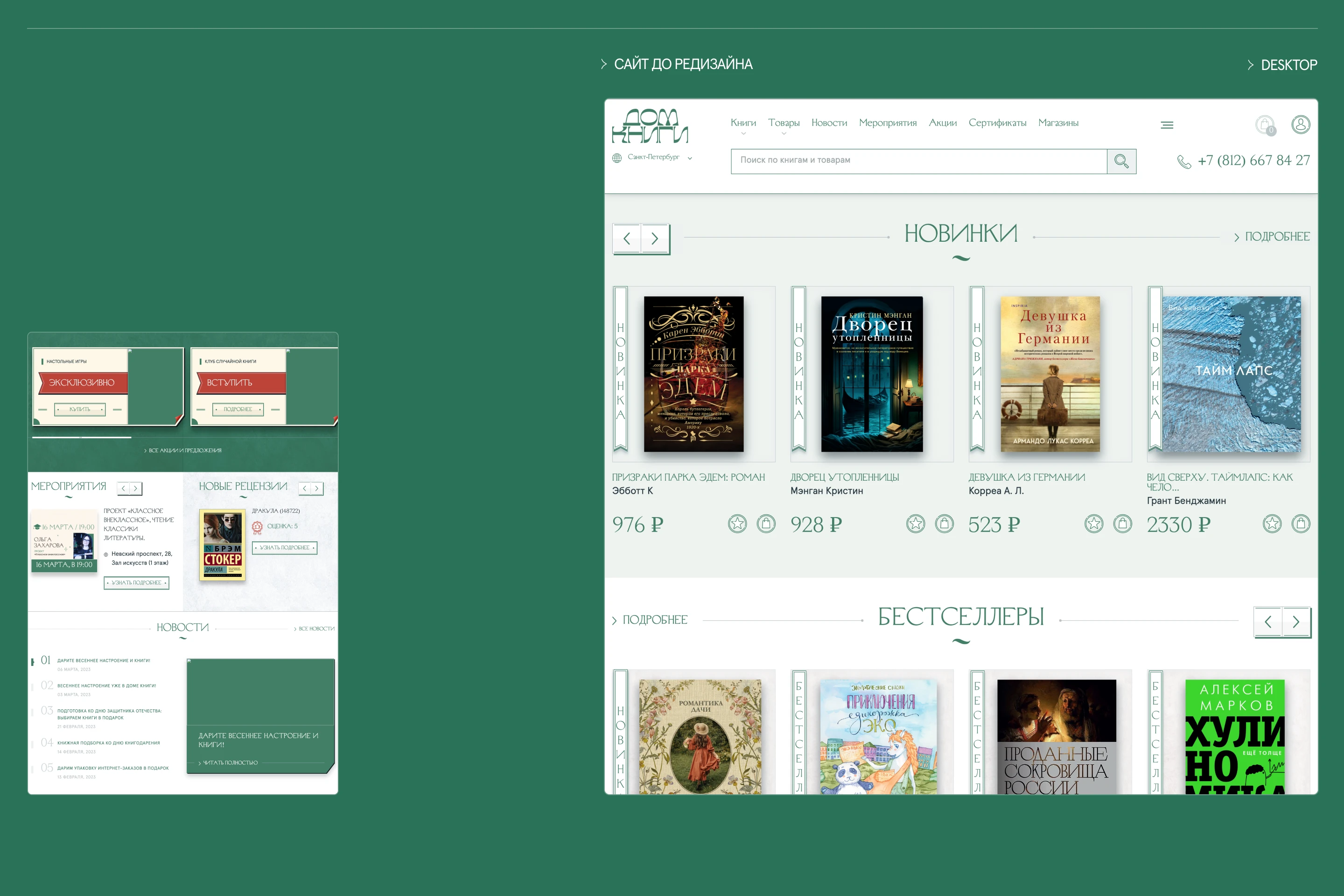Click Узнать подробнее under Дракула review
Viewport: 1344px width, 896px height.
285,548
